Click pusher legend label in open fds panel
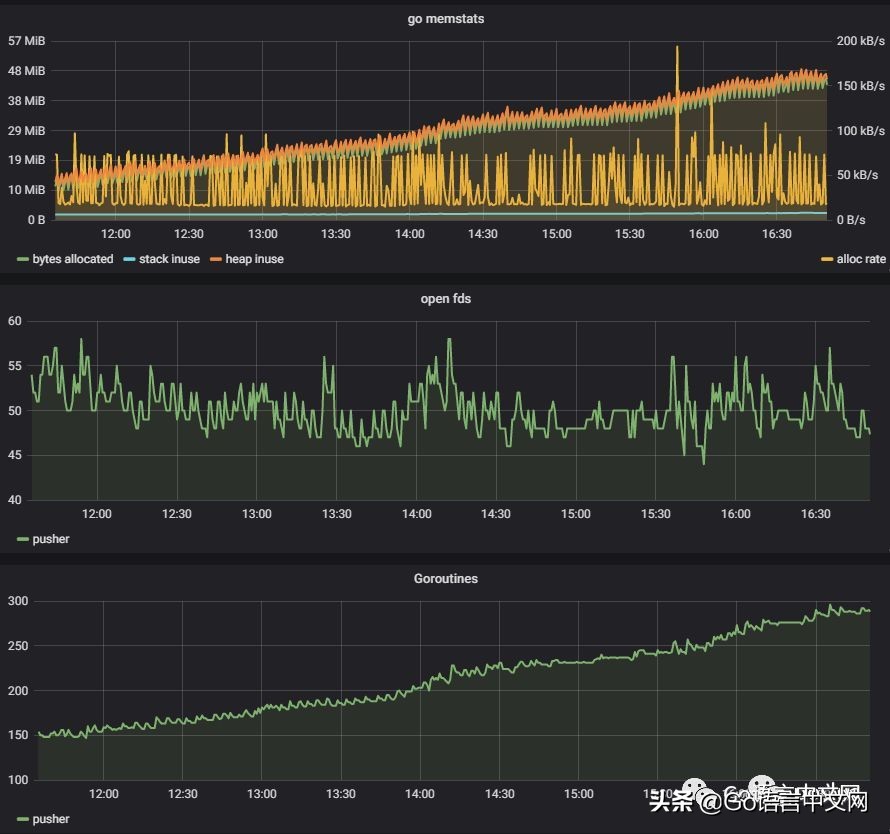 (51, 539)
